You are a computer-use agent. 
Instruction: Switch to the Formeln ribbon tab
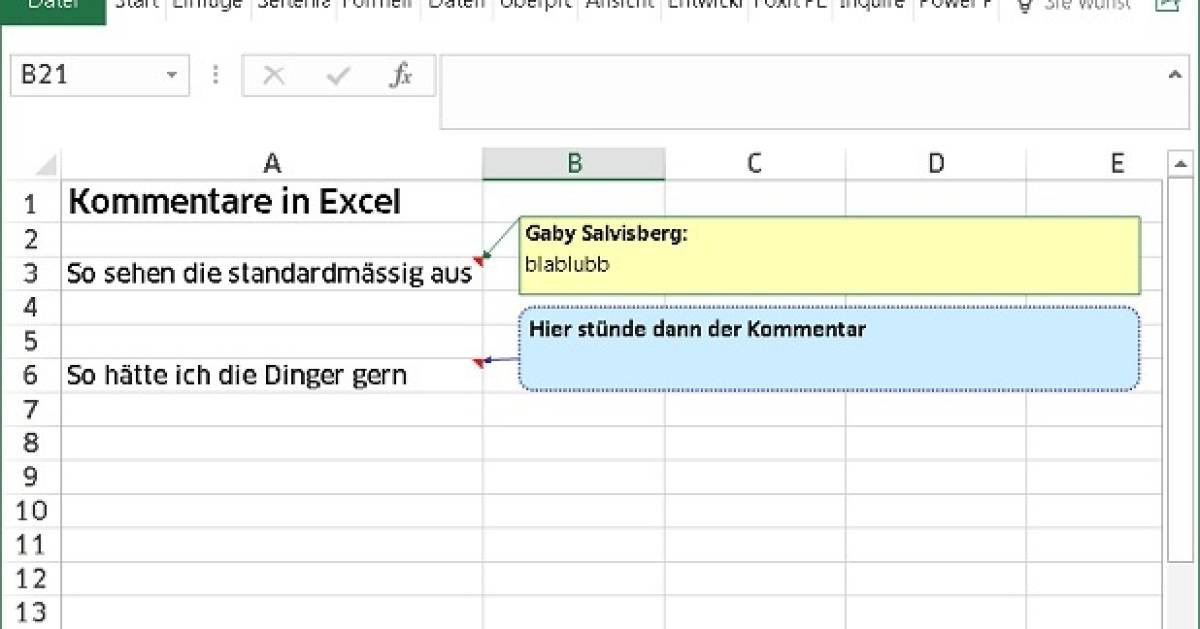click(378, 5)
